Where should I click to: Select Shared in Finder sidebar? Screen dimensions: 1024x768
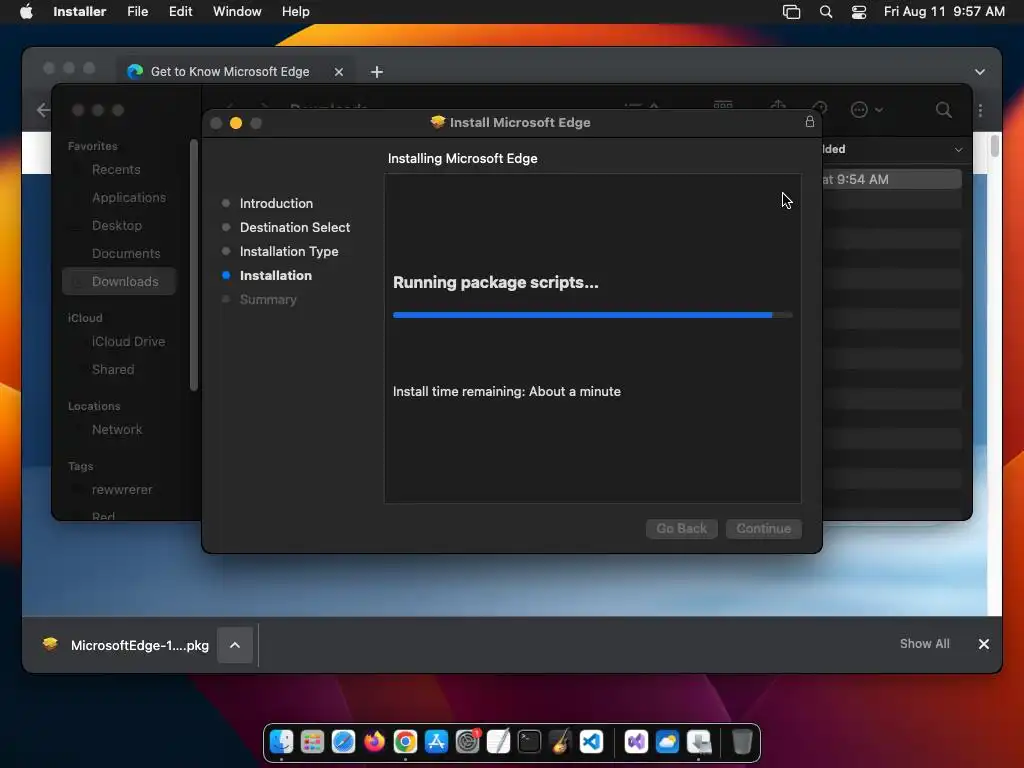[112, 370]
